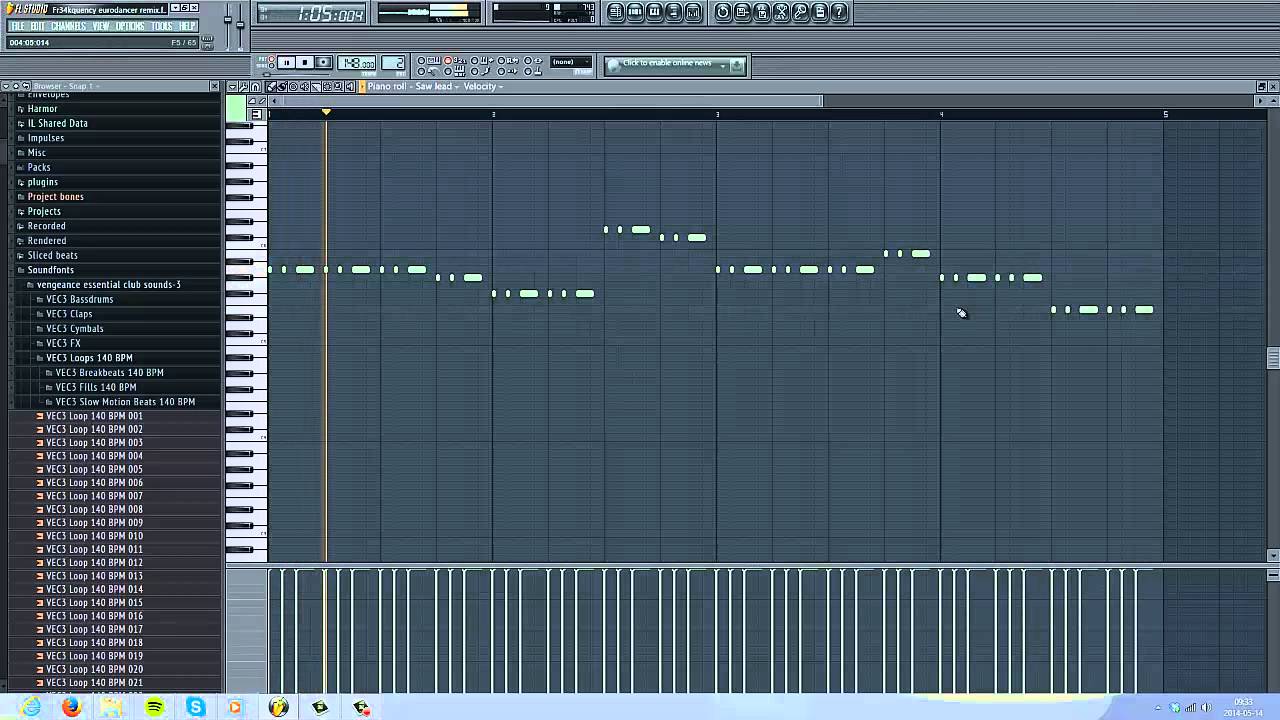The image size is (1280, 720).
Task: Click the record button
Action: point(323,62)
